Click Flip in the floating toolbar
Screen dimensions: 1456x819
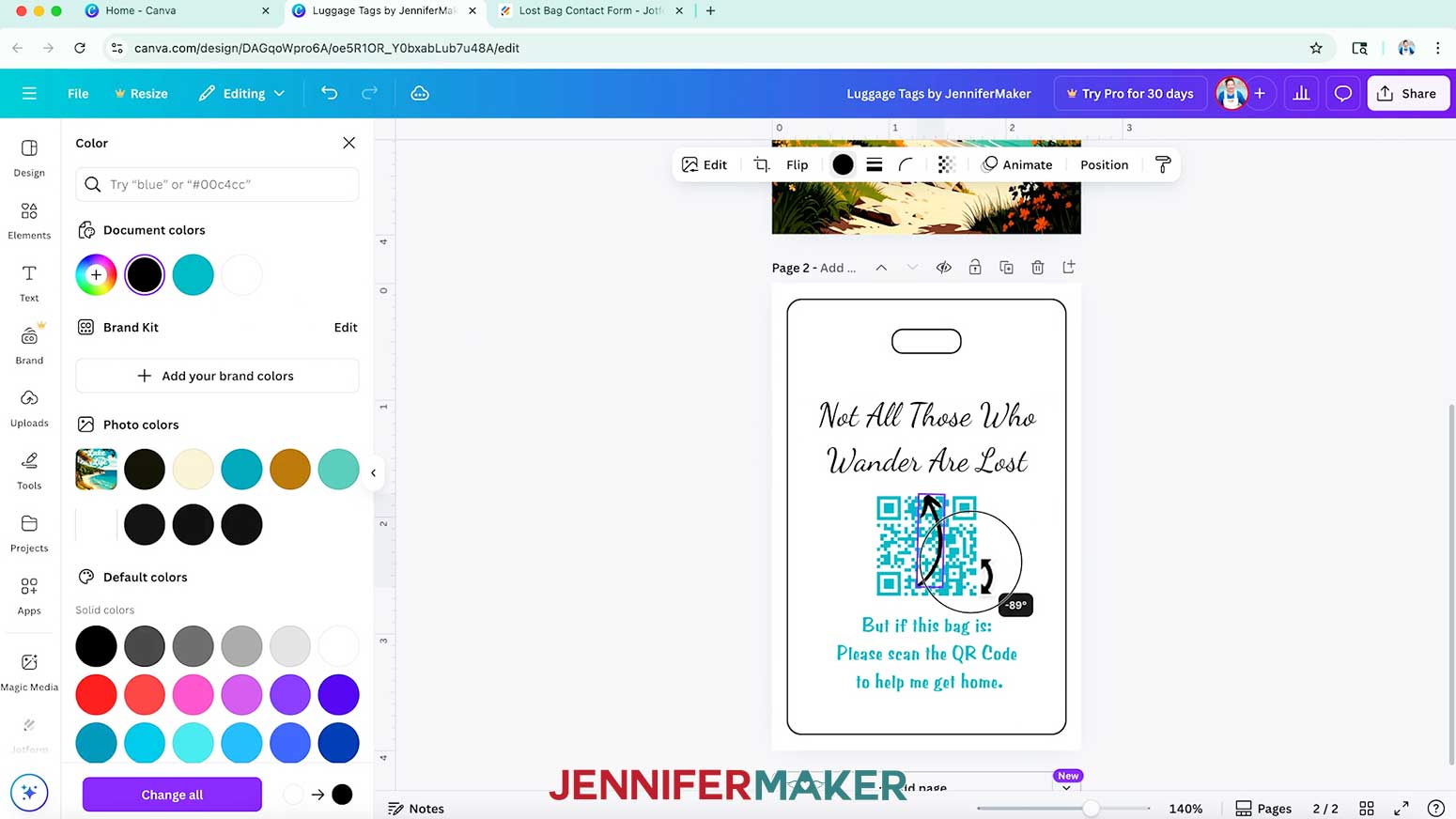[797, 164]
